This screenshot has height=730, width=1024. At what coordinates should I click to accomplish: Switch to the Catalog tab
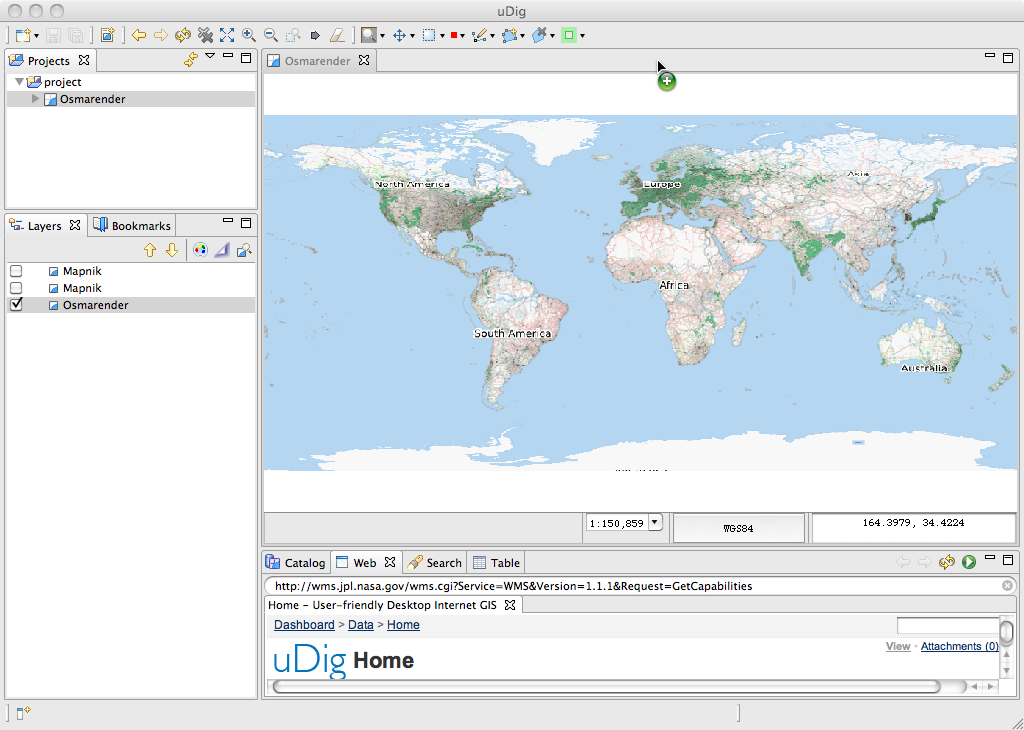[x=295, y=562]
